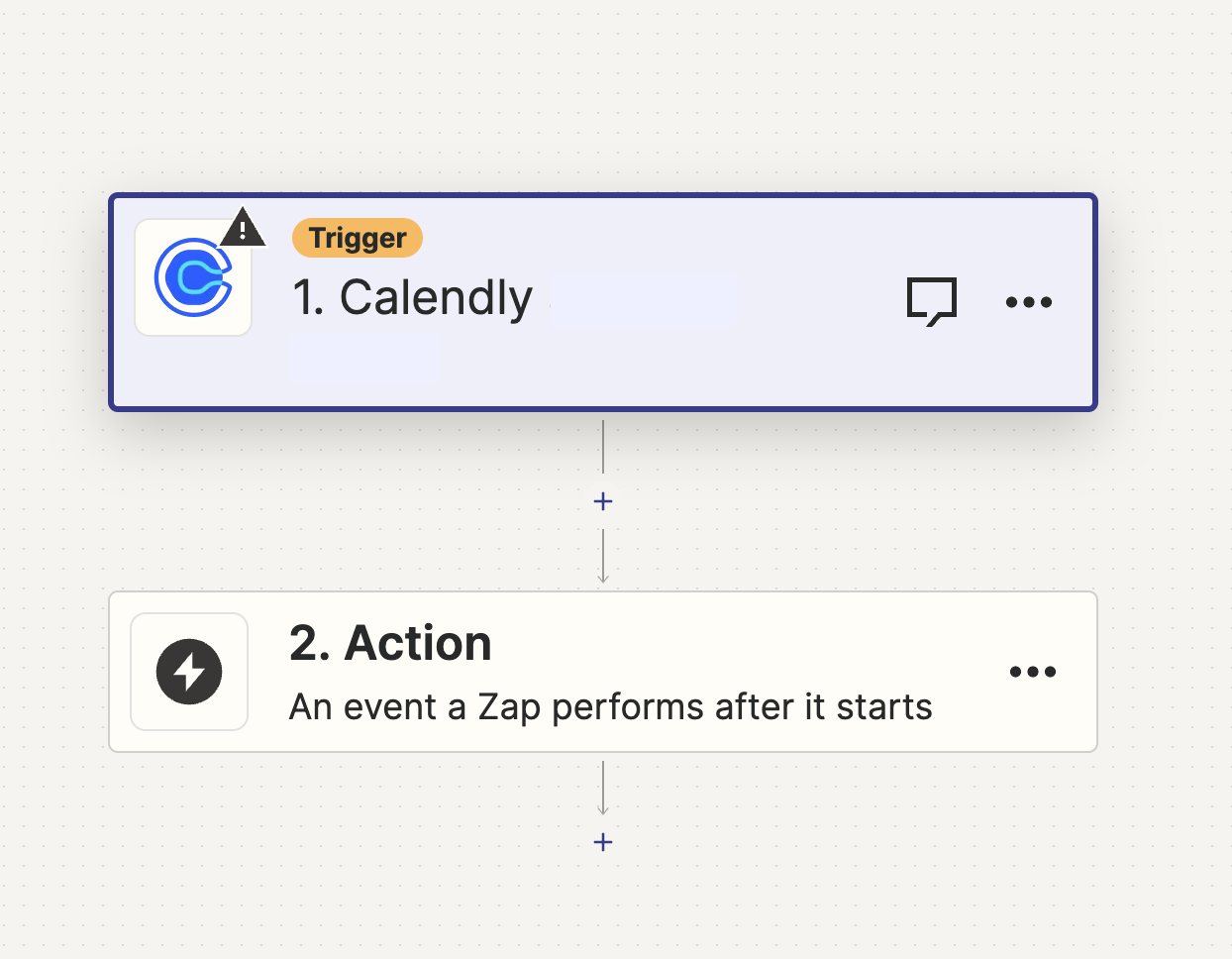Select the "1. Calendly" step title
Image resolution: width=1232 pixels, height=959 pixels.
coord(413,297)
